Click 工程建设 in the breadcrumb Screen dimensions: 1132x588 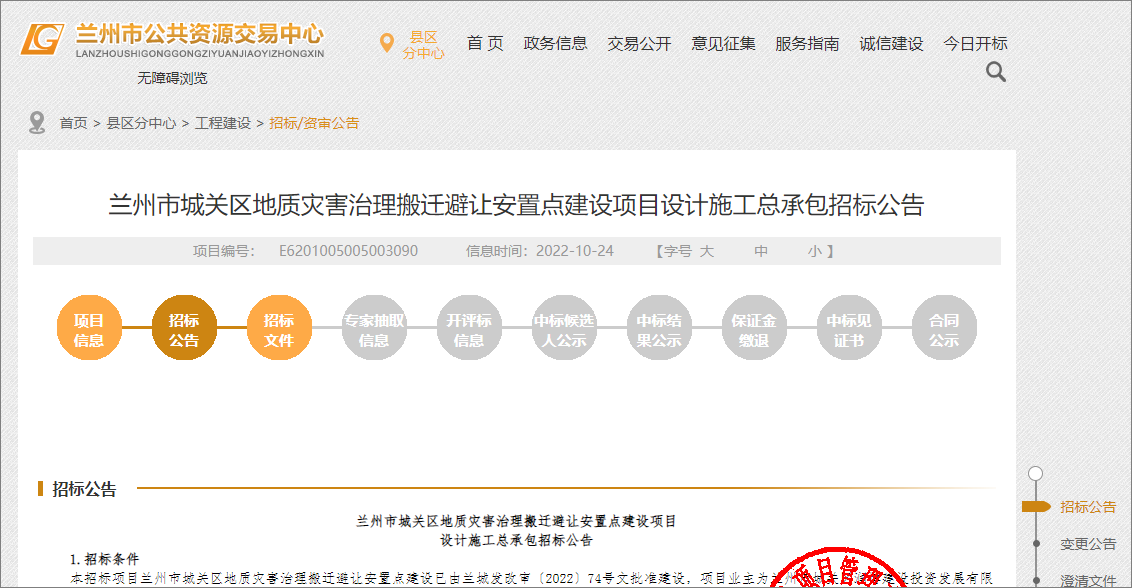(x=223, y=123)
